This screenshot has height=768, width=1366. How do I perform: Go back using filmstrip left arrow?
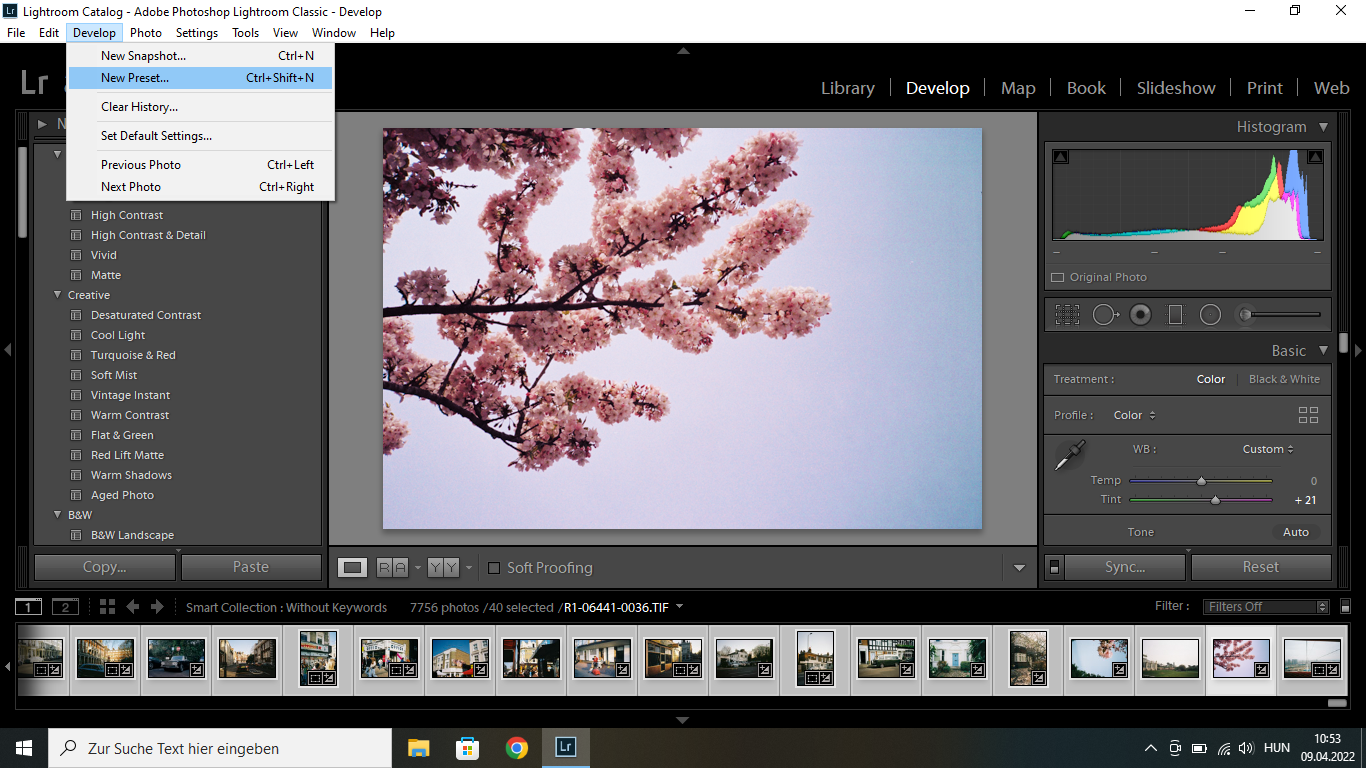[x=132, y=607]
